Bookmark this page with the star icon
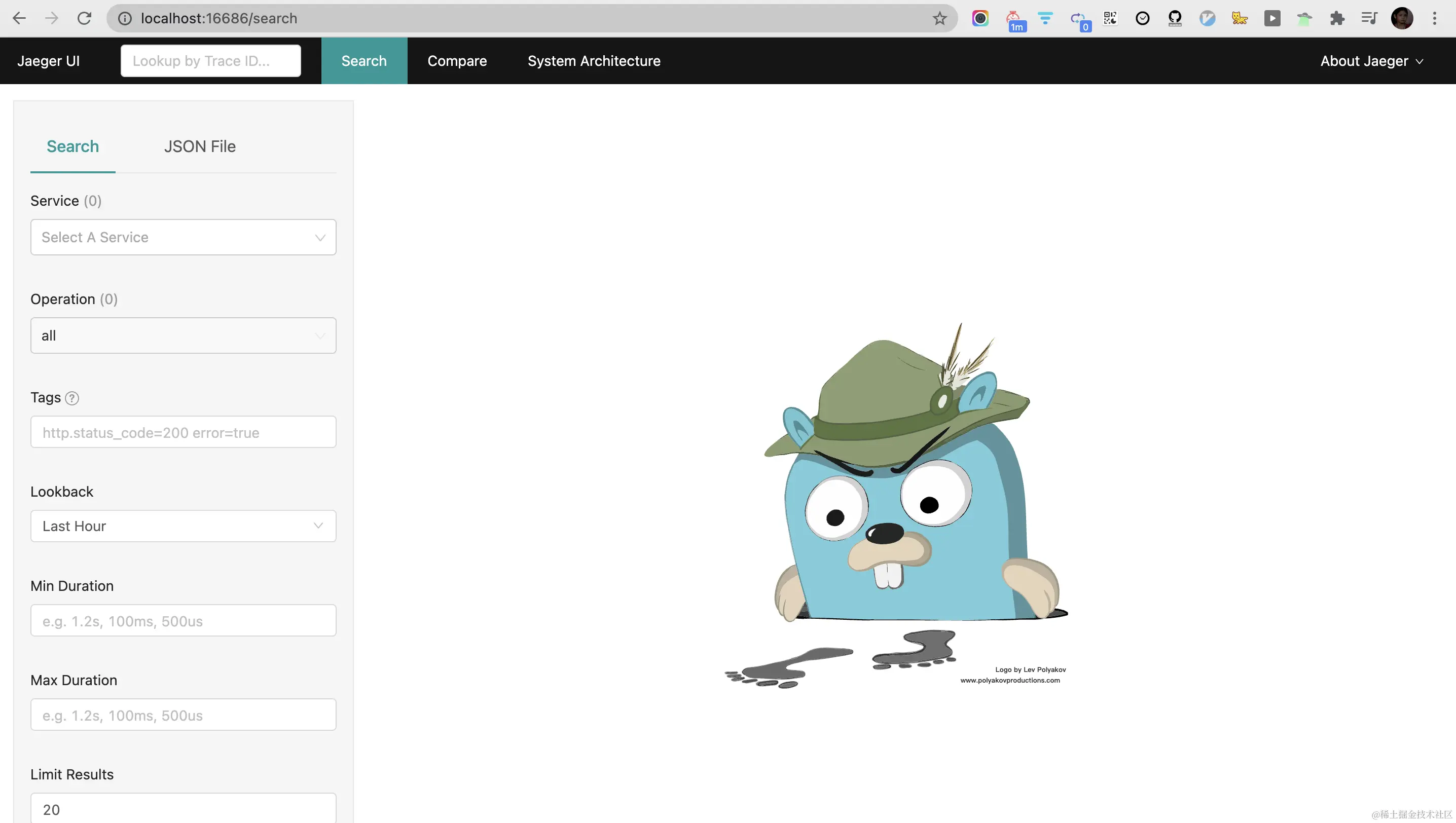 point(939,19)
